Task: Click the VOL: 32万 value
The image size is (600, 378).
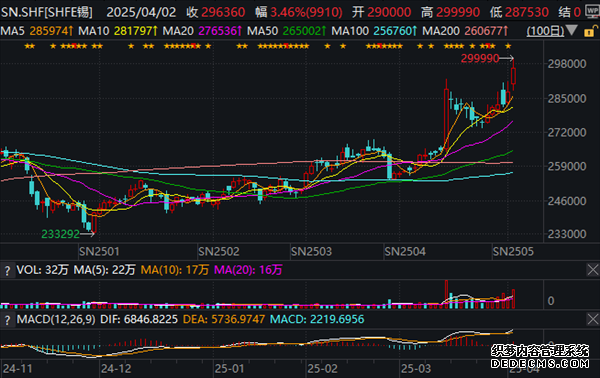Action: pos(42,270)
